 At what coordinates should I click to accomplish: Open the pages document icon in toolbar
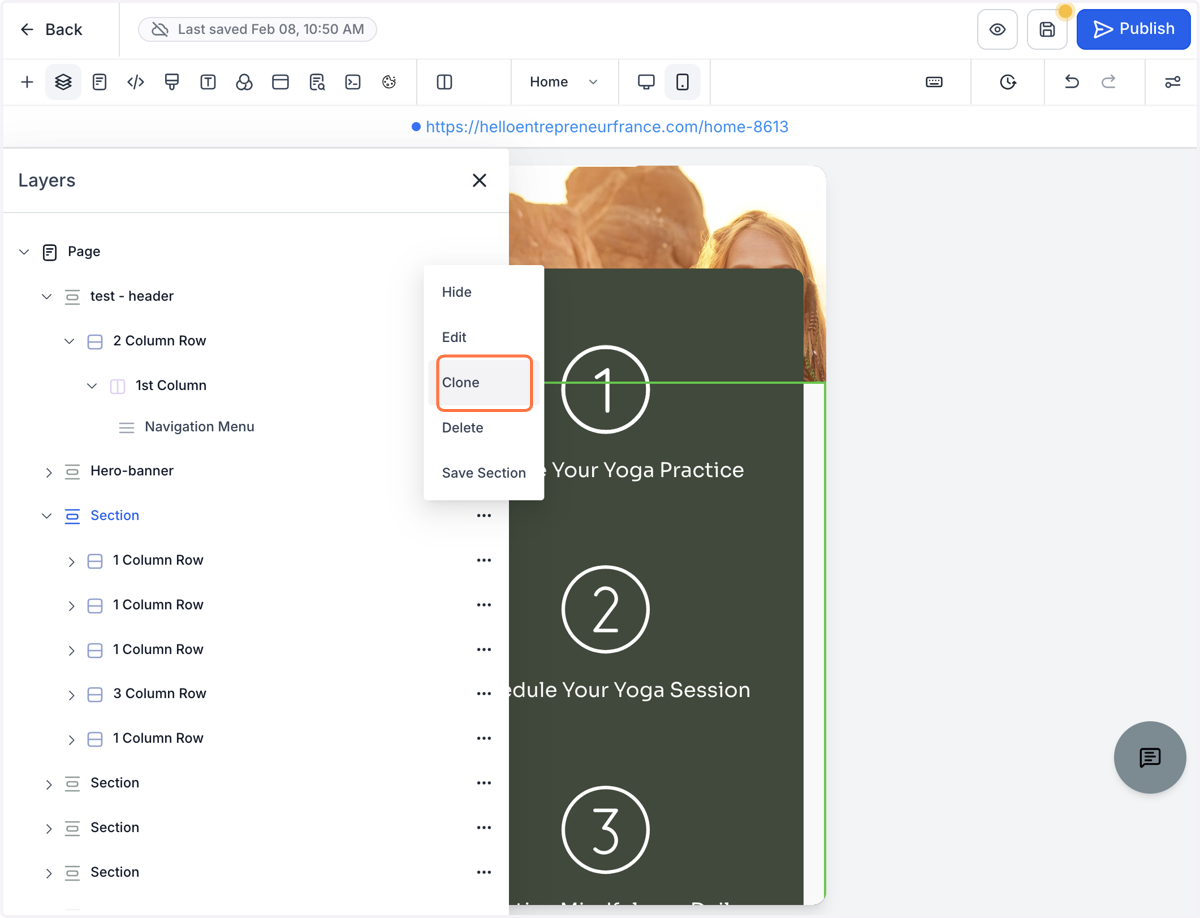(99, 82)
